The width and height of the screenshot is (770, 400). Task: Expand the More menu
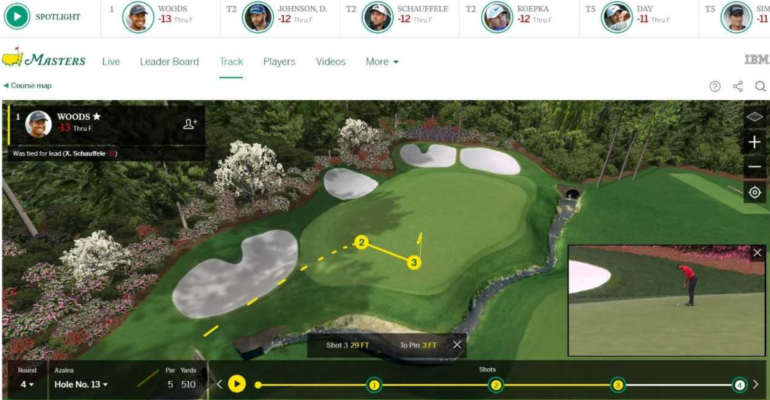tap(382, 62)
